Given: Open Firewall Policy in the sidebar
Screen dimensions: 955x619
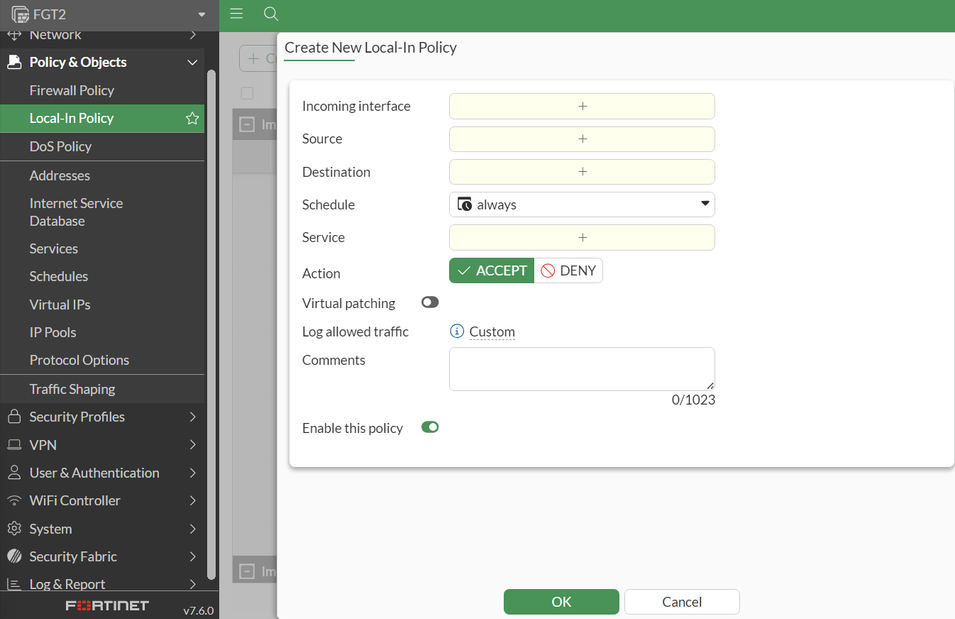Looking at the screenshot, I should point(72,90).
